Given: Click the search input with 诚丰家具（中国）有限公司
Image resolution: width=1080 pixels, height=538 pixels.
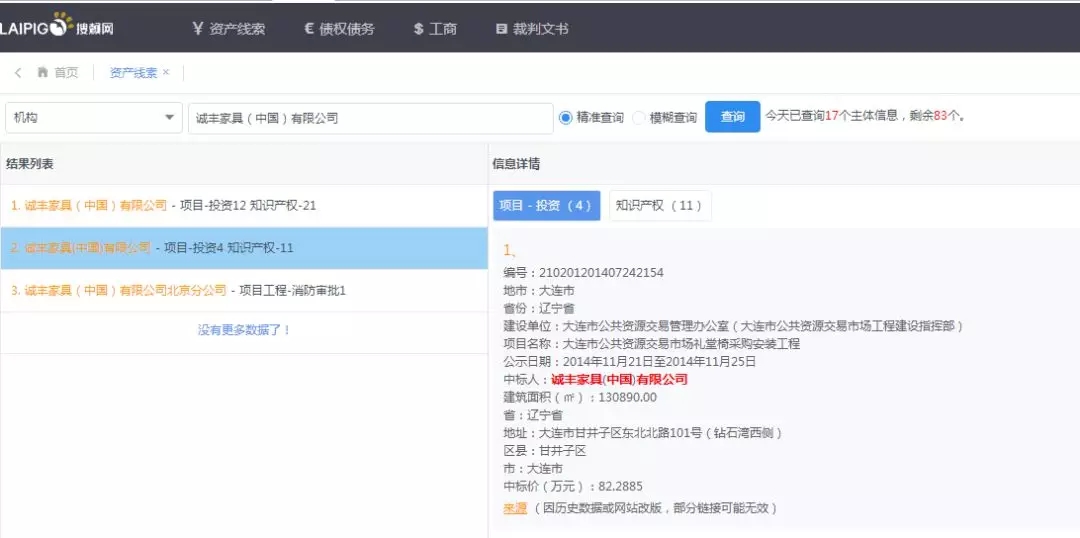Looking at the screenshot, I should 371,118.
